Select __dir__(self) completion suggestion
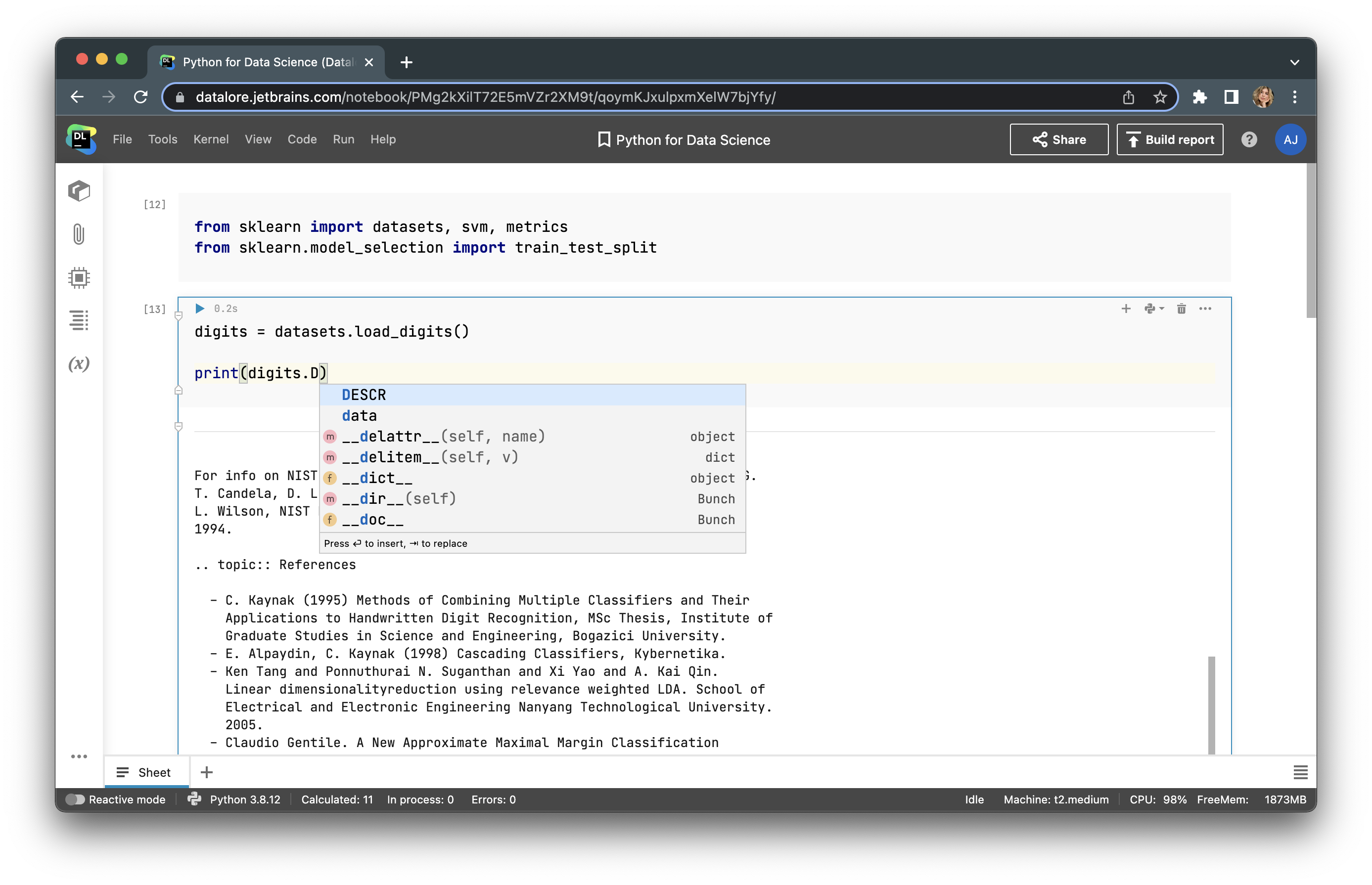 (532, 498)
